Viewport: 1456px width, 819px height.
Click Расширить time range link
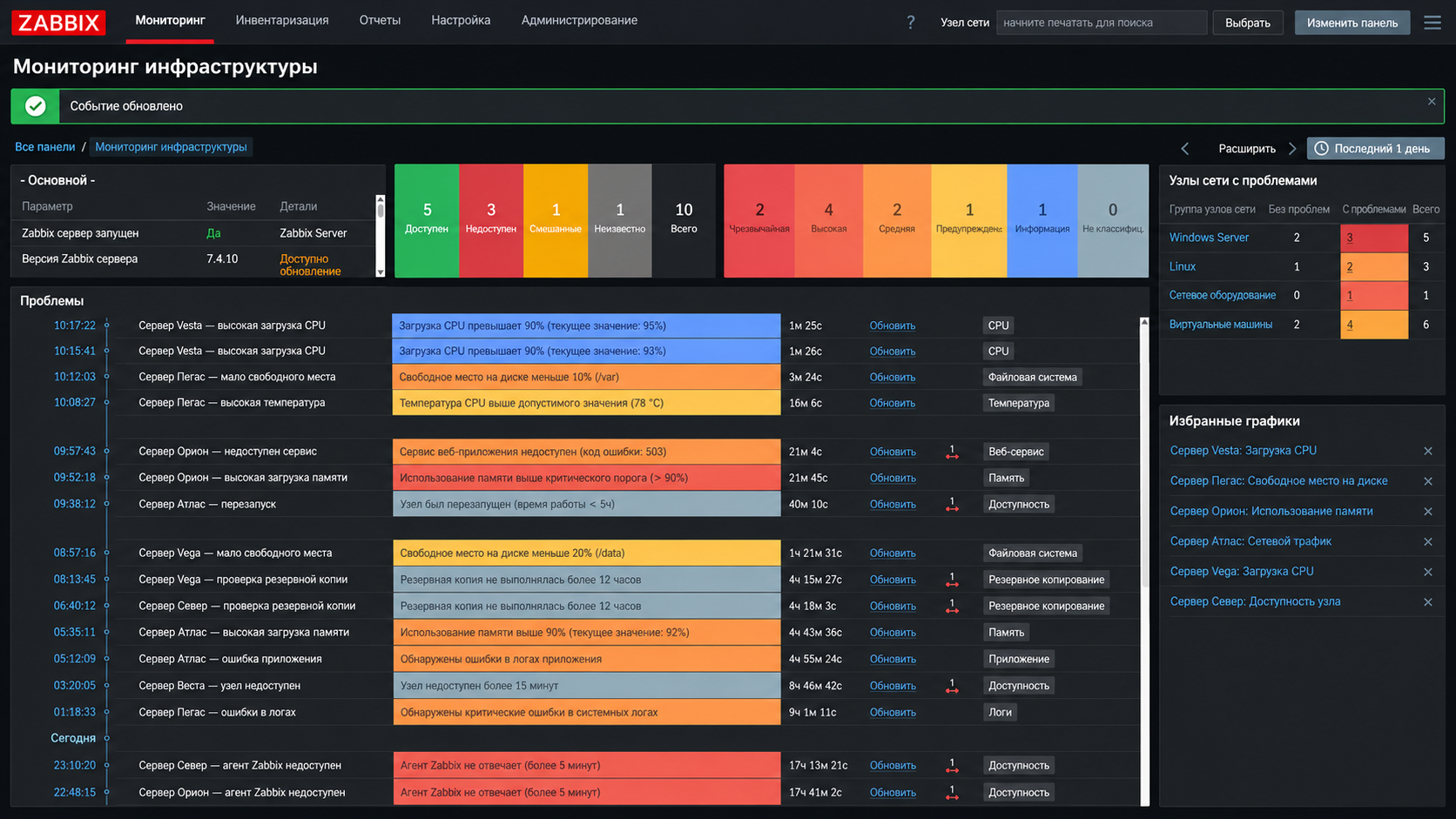click(1247, 149)
